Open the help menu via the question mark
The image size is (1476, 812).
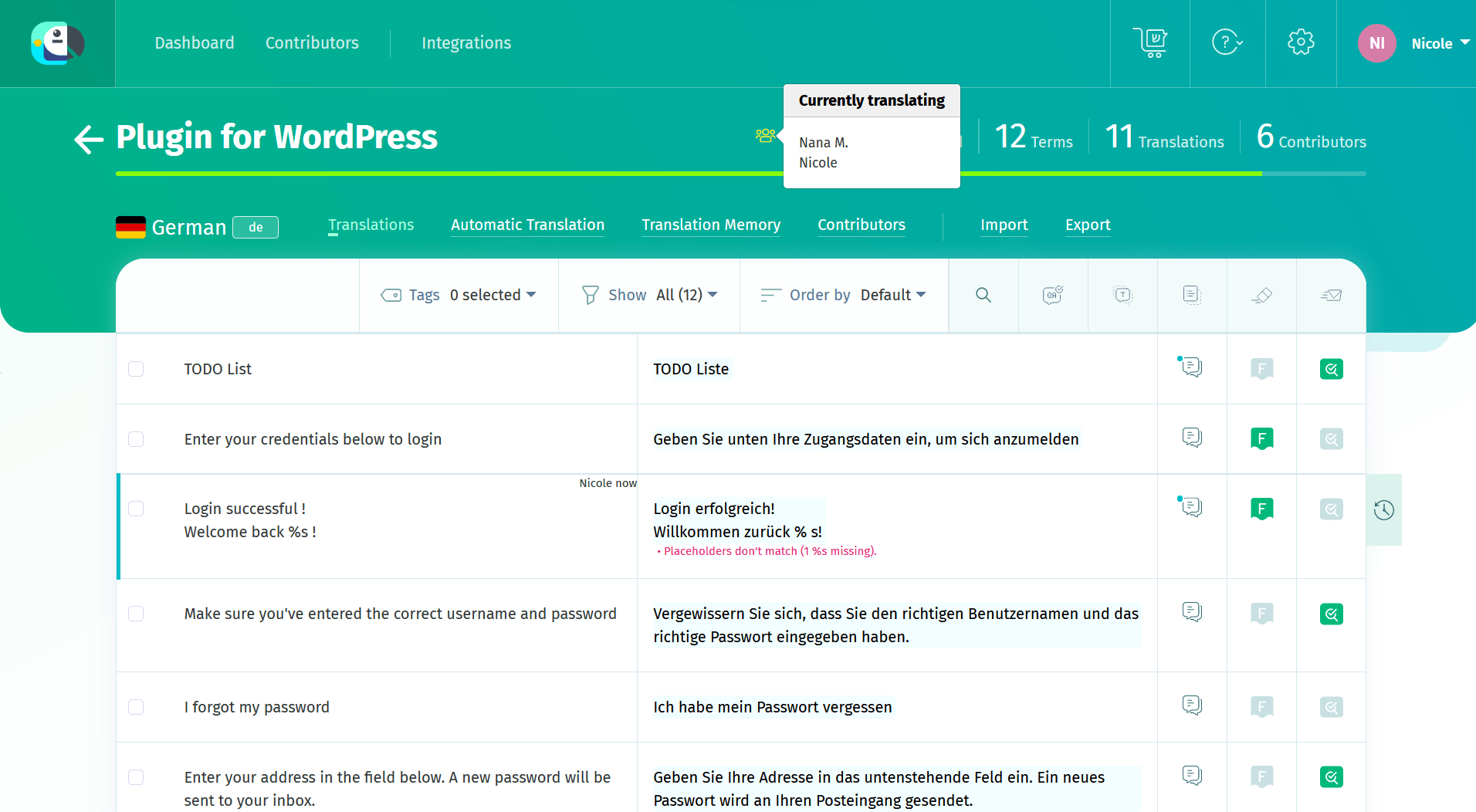[x=1226, y=42]
